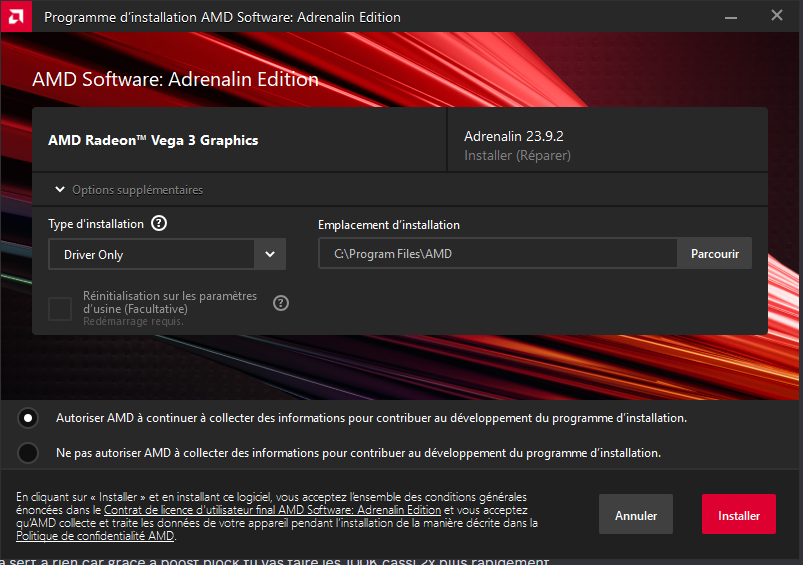Tick the Réinitialisation sur les paramètres d'usine checkbox
803x565 pixels.
click(x=60, y=309)
